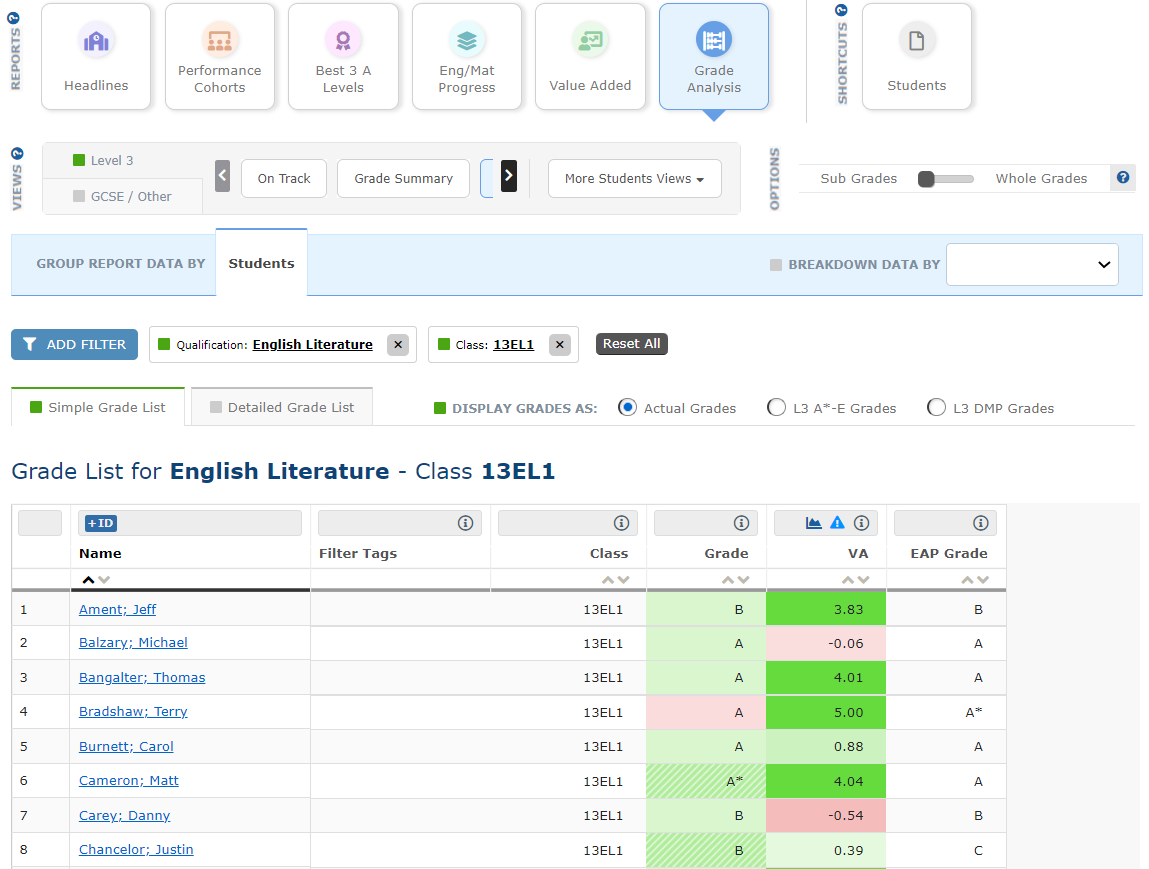This screenshot has width=1149, height=869.
Task: Select the Performance Cohorts report
Action: pos(219,56)
